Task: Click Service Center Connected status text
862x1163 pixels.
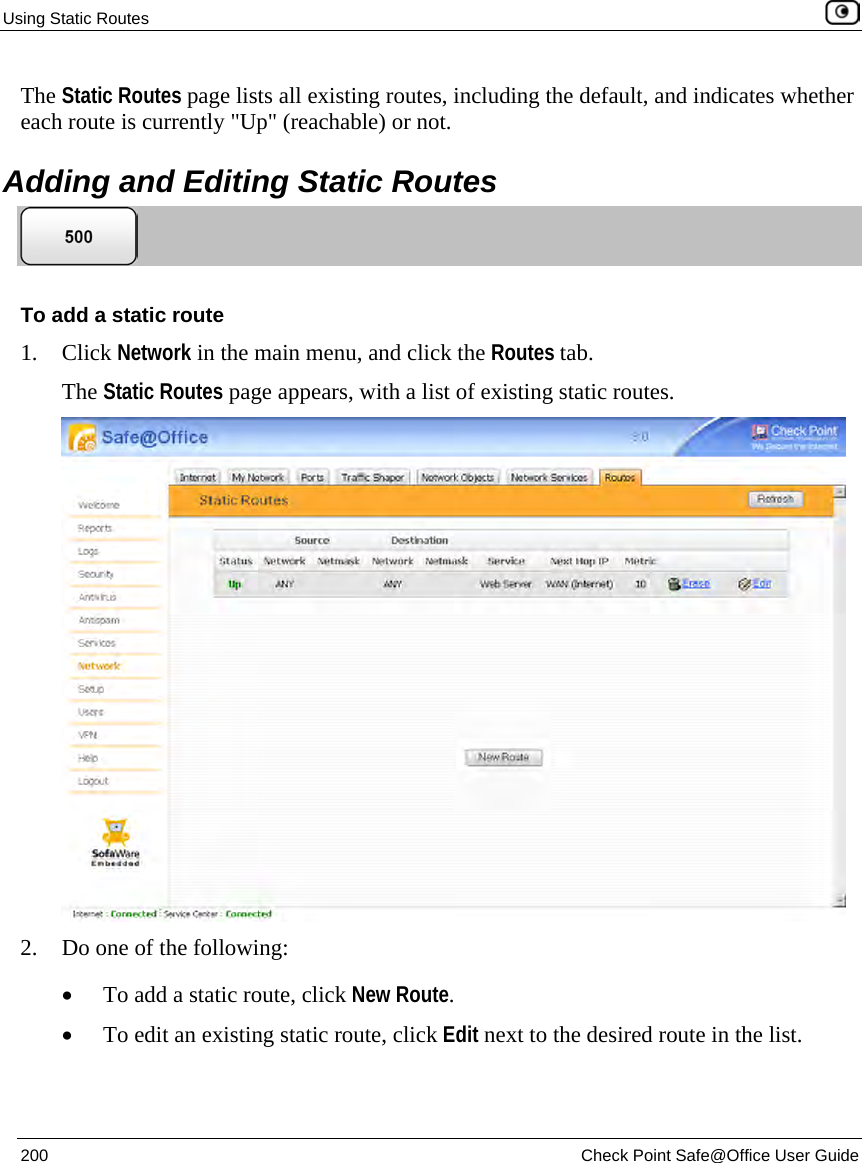Action: tap(217, 914)
